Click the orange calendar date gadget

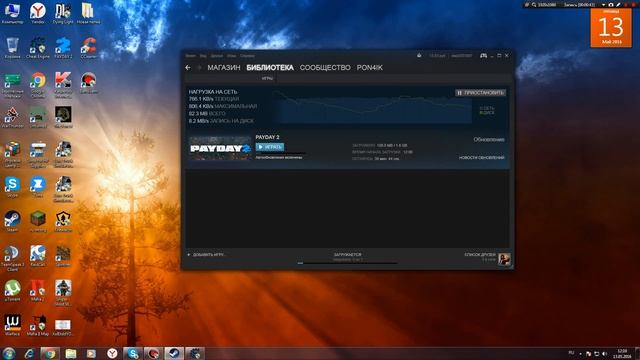click(611, 28)
